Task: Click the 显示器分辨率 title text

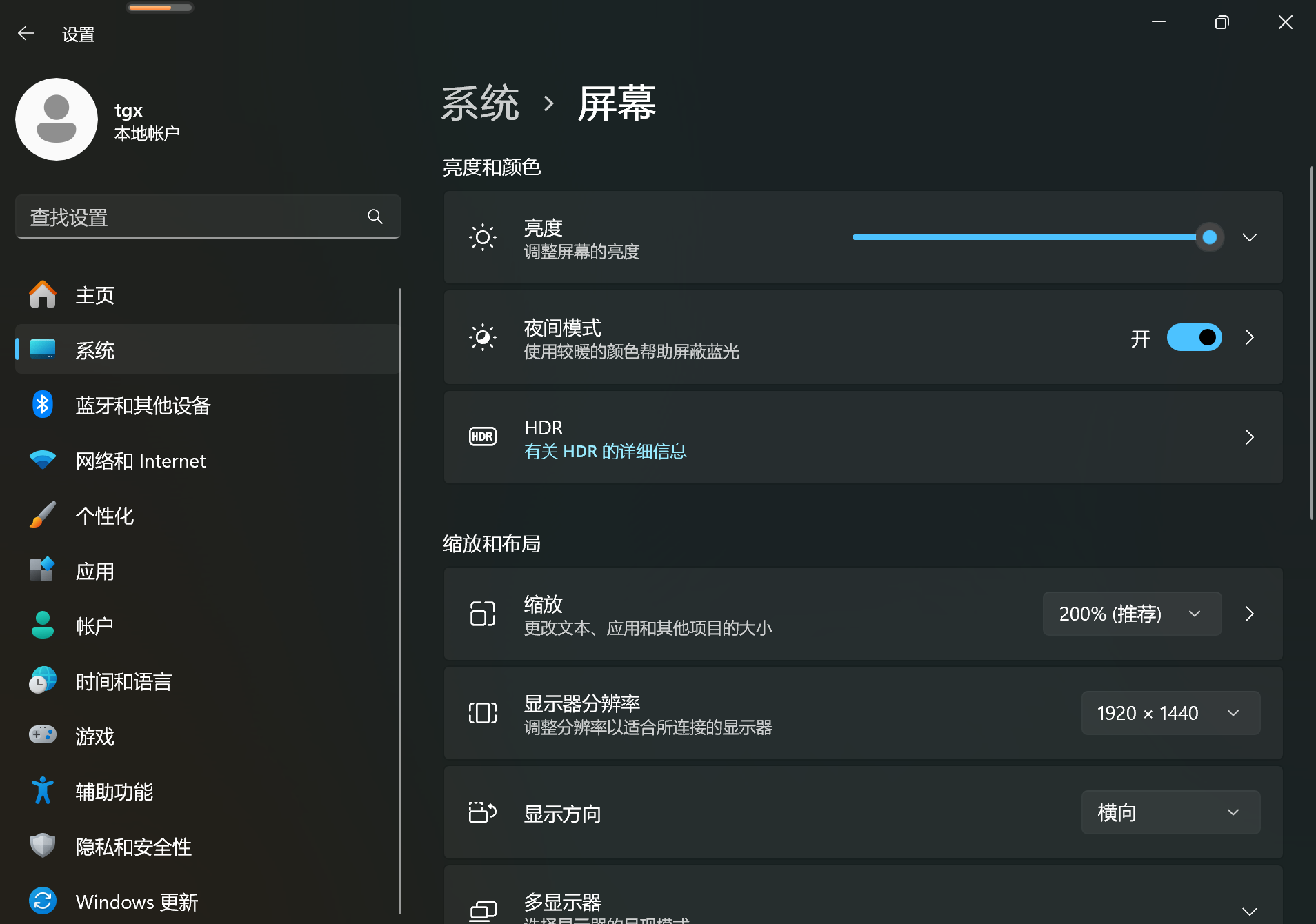Action: pyautogui.click(x=582, y=703)
